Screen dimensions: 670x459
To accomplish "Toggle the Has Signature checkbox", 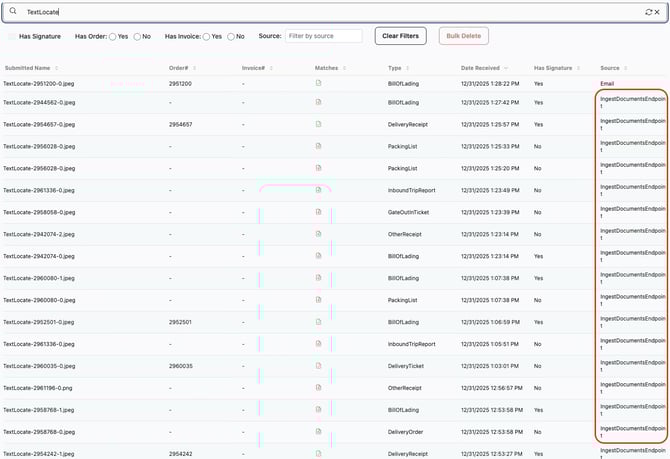I will point(12,36).
